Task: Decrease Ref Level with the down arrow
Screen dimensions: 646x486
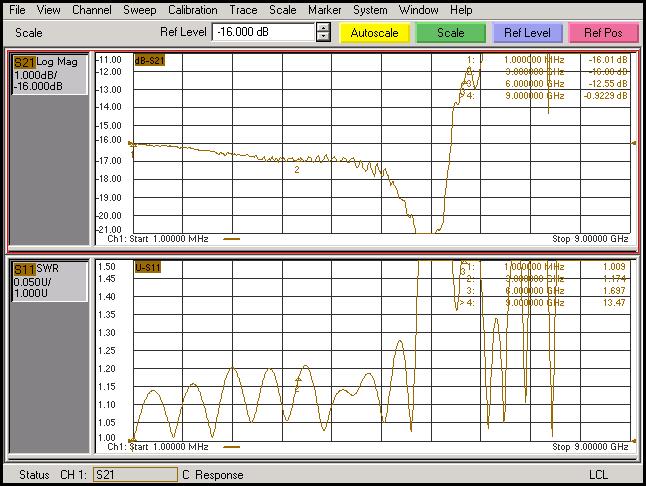Action: tap(323, 37)
